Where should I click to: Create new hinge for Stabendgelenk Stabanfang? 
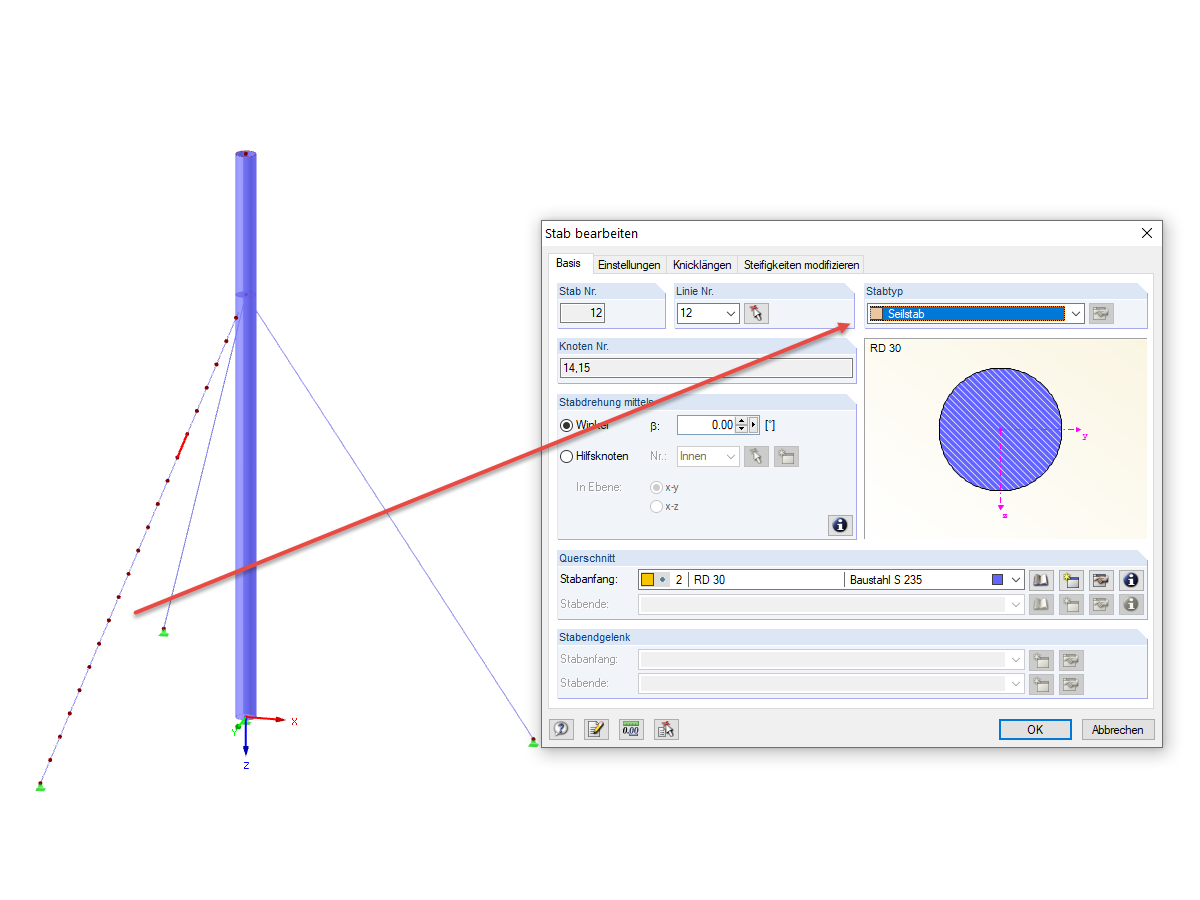click(x=1041, y=660)
